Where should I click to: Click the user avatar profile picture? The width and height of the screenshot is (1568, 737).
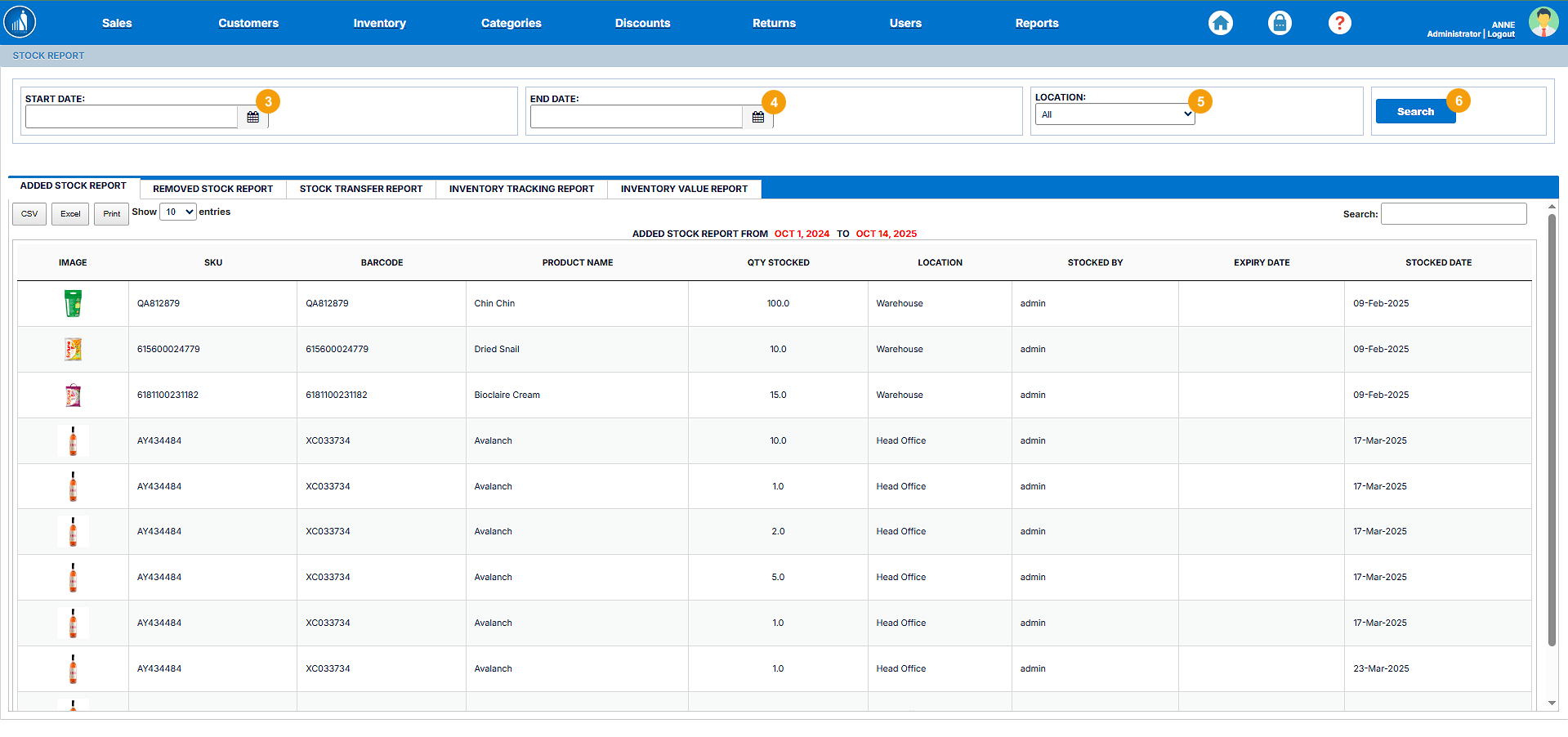click(1543, 22)
